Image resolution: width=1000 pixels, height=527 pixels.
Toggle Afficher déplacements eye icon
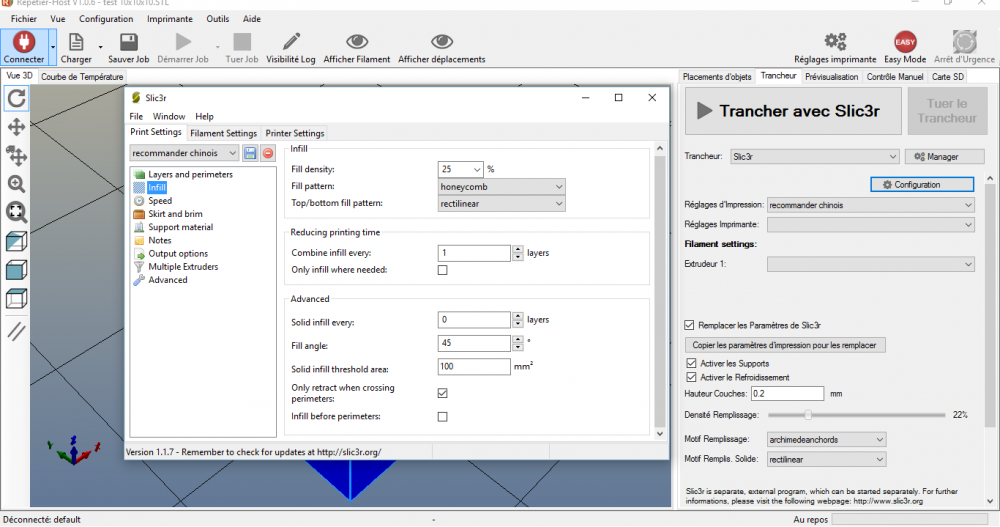coord(442,42)
